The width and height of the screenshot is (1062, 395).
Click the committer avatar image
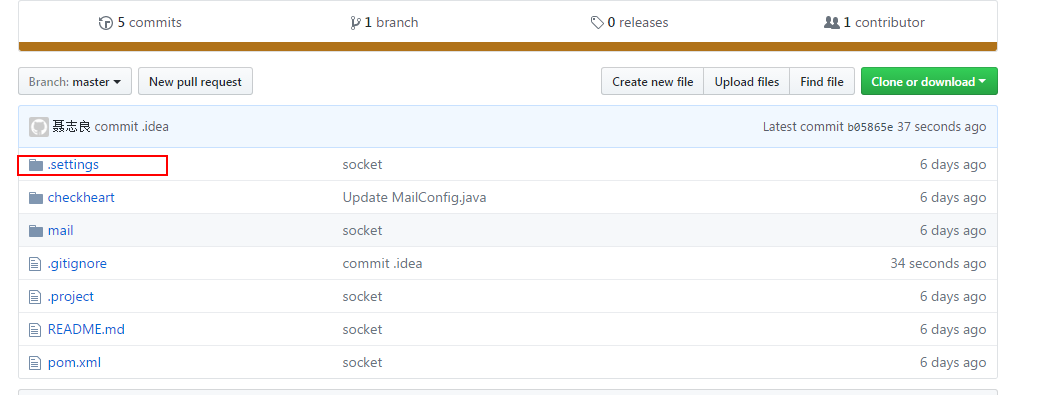pyautogui.click(x=39, y=127)
